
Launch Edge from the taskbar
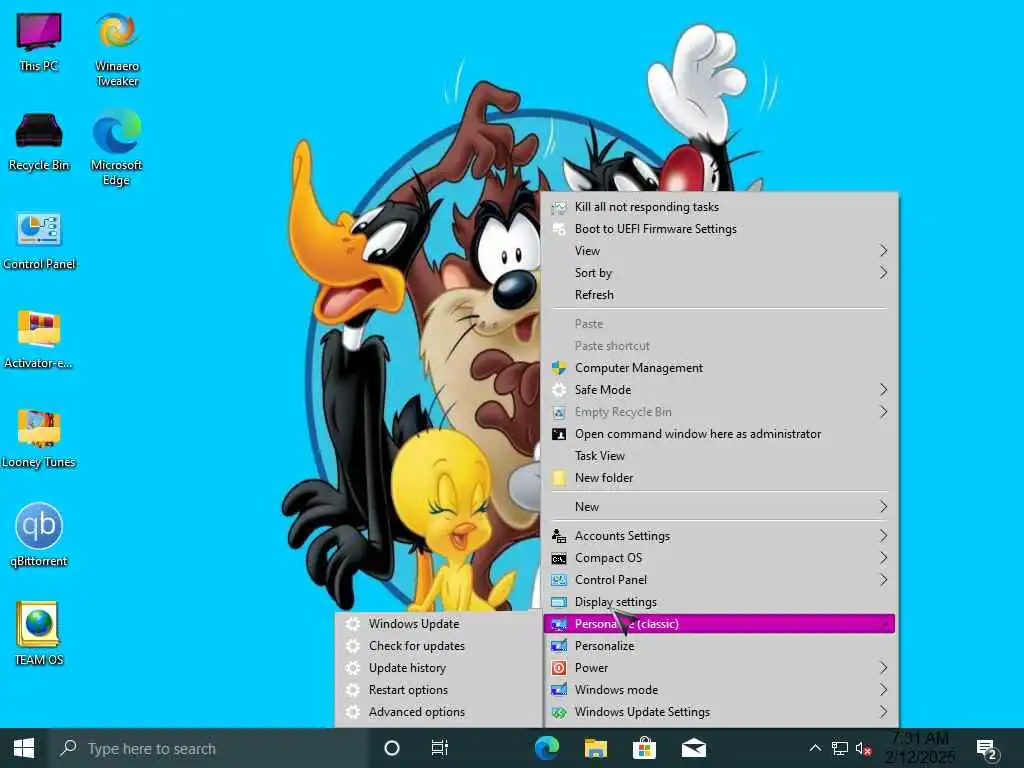pos(547,748)
